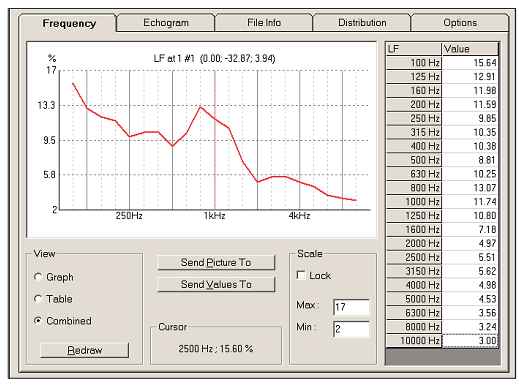The image size is (519, 386).
Task: Click the Max scale input field
Action: click(351, 307)
